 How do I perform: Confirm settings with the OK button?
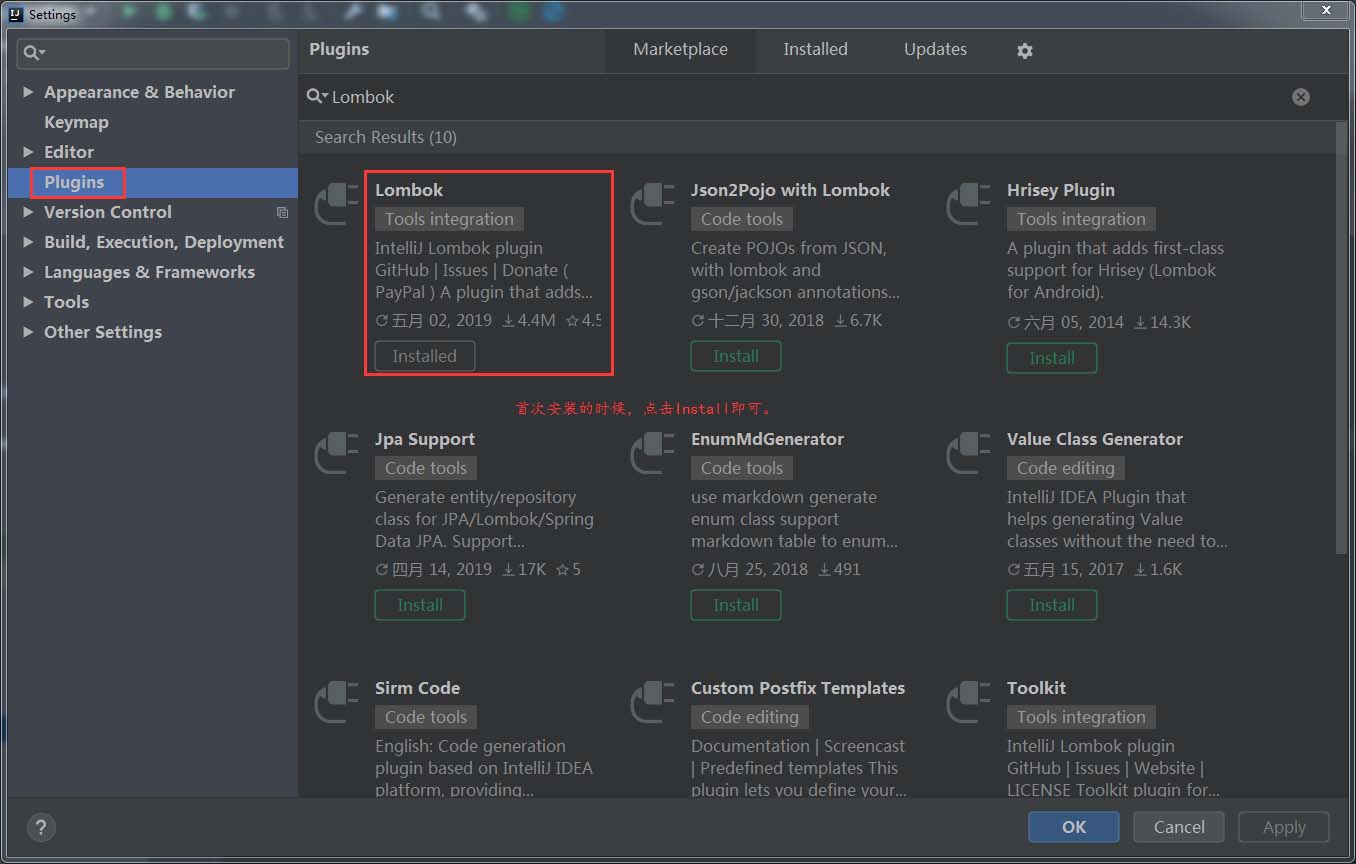click(x=1074, y=827)
